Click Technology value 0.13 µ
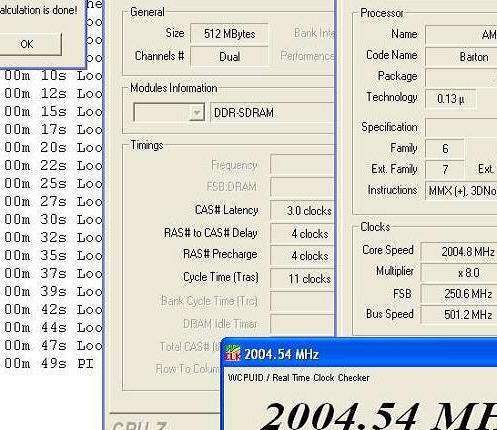The image size is (497, 430). (451, 98)
